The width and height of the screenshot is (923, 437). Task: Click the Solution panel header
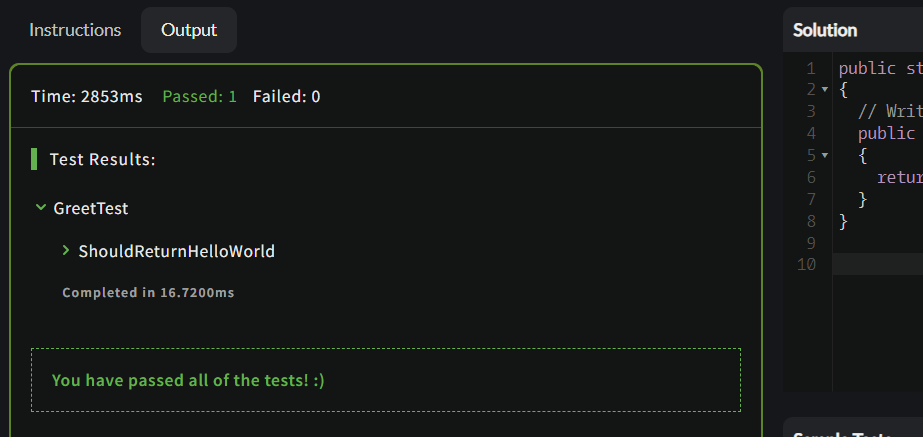825,30
